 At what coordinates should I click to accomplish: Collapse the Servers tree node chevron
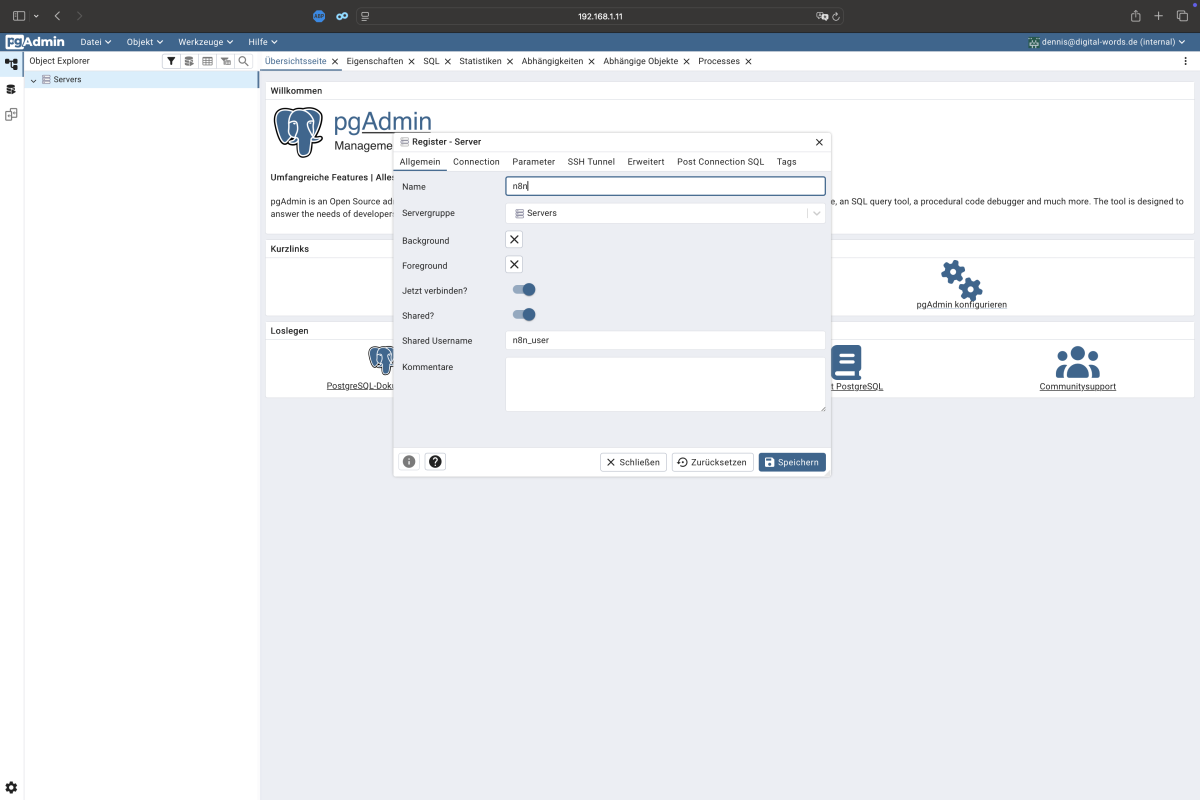[x=33, y=80]
